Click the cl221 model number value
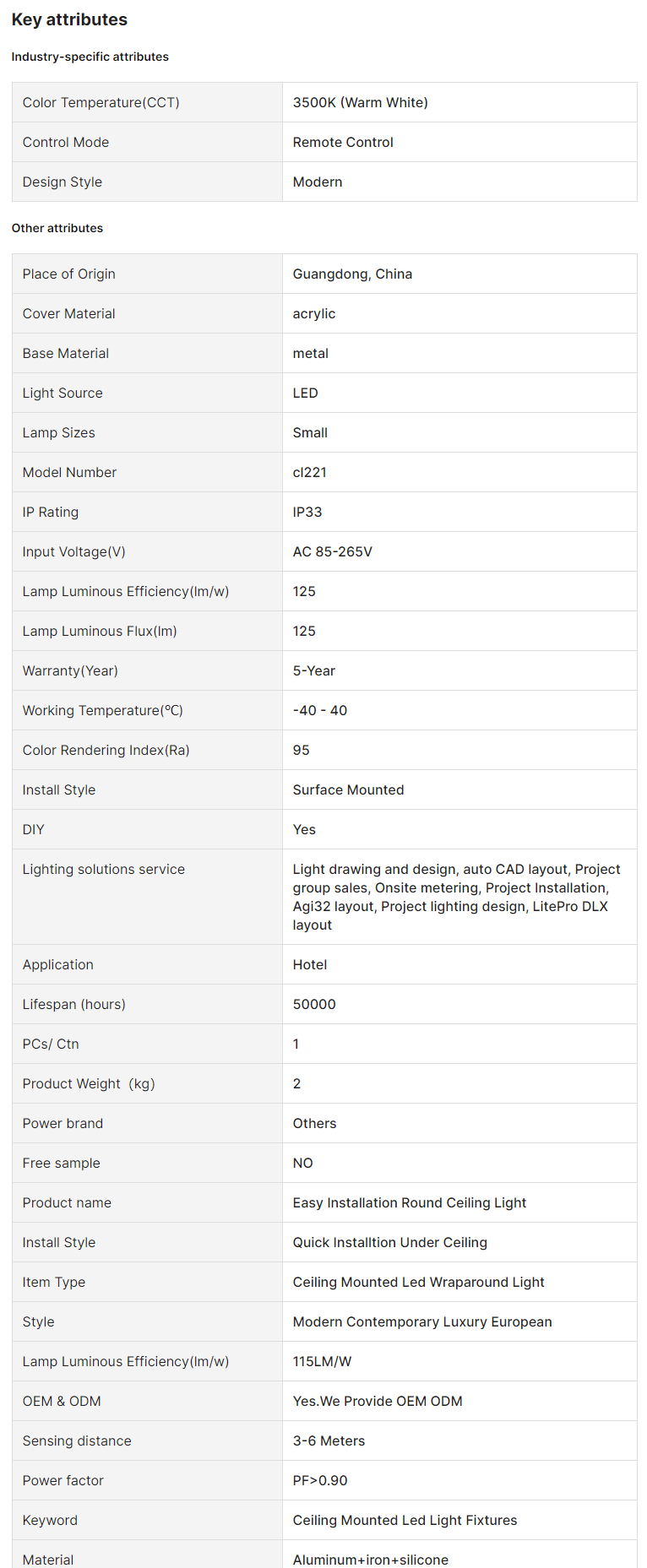 [x=309, y=472]
